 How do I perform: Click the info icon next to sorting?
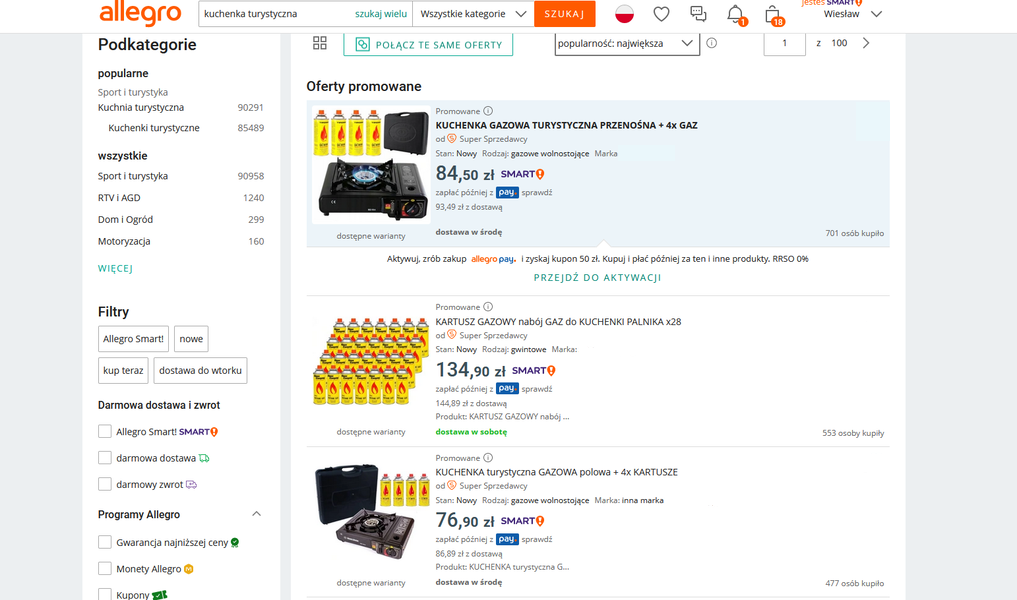click(x=711, y=43)
